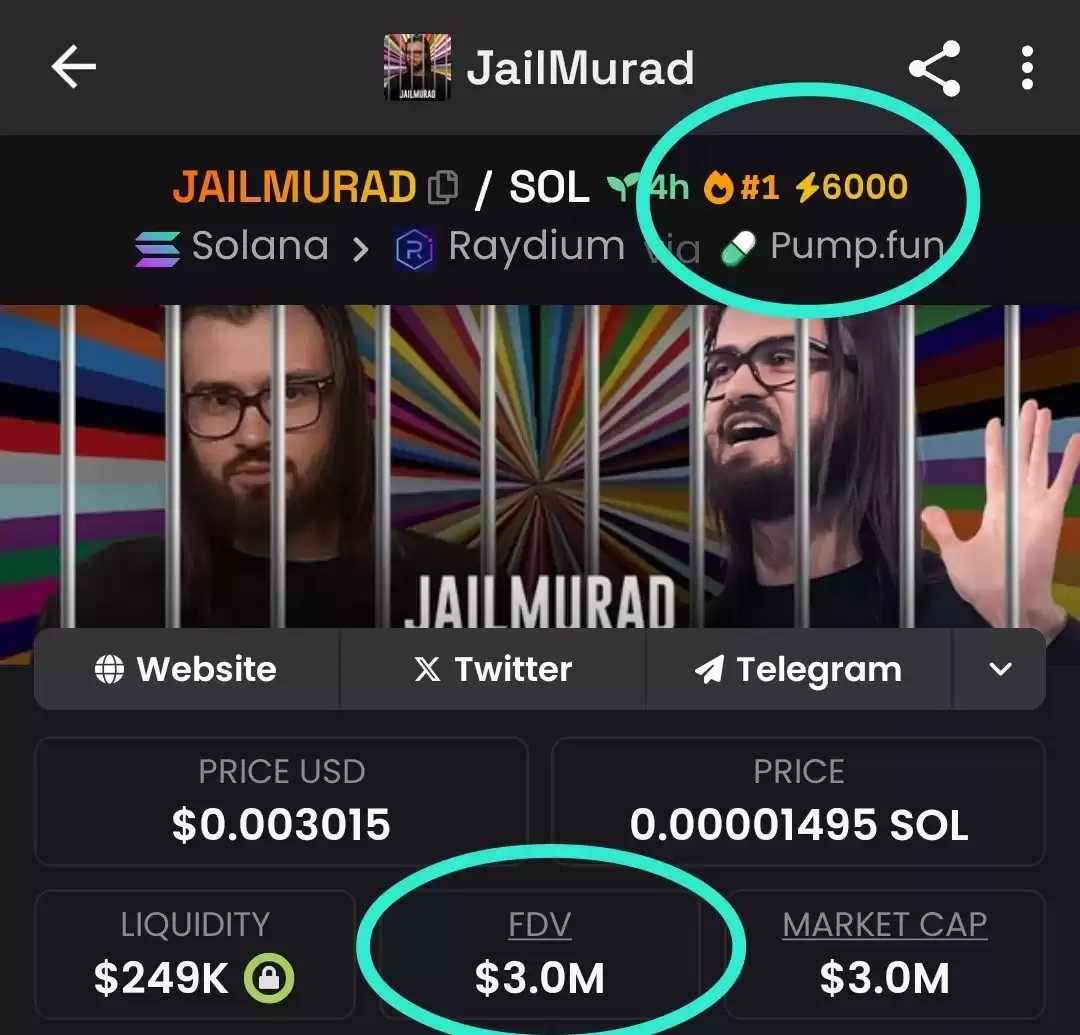Tap the underlined FDV label

coord(539,924)
